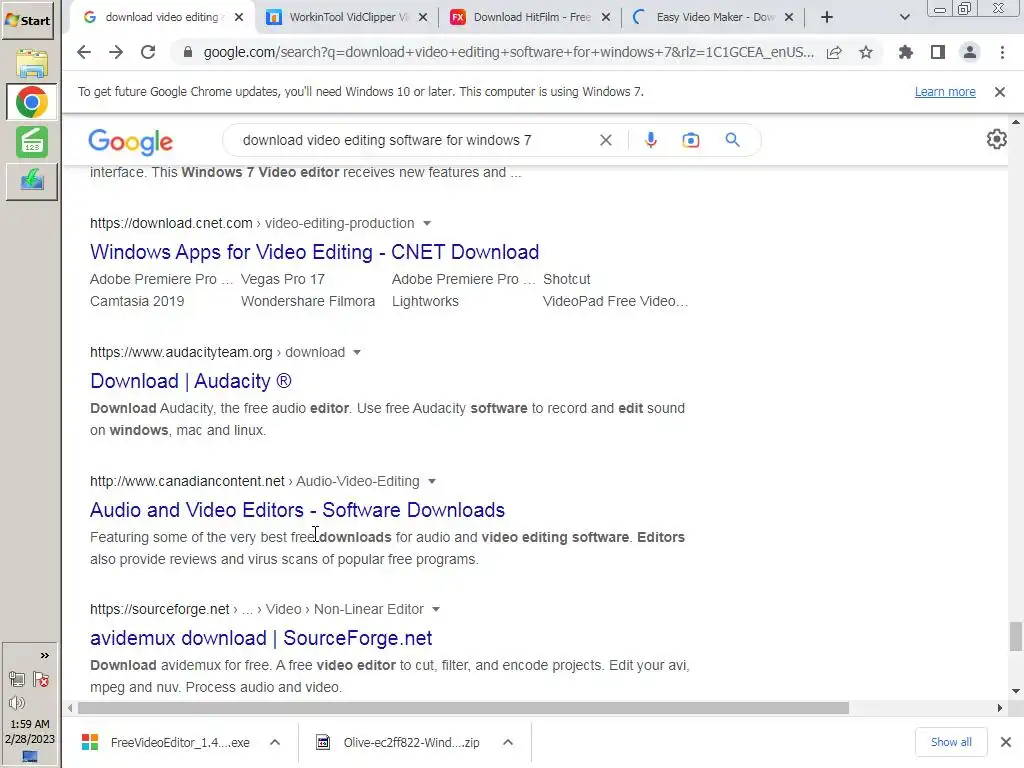
Task: Open Olive zip download options arrow
Action: point(508,743)
